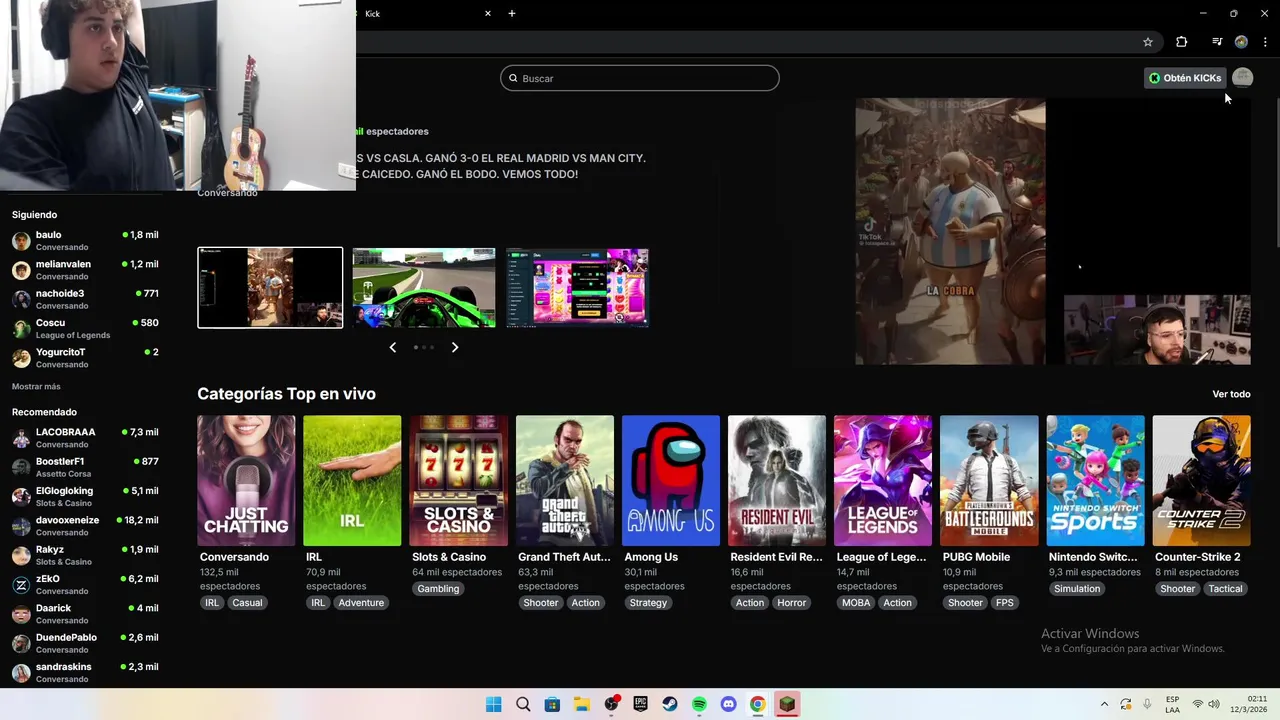This screenshot has height=720, width=1280.
Task: Click the Simulation tag
Action: pos(1077,589)
